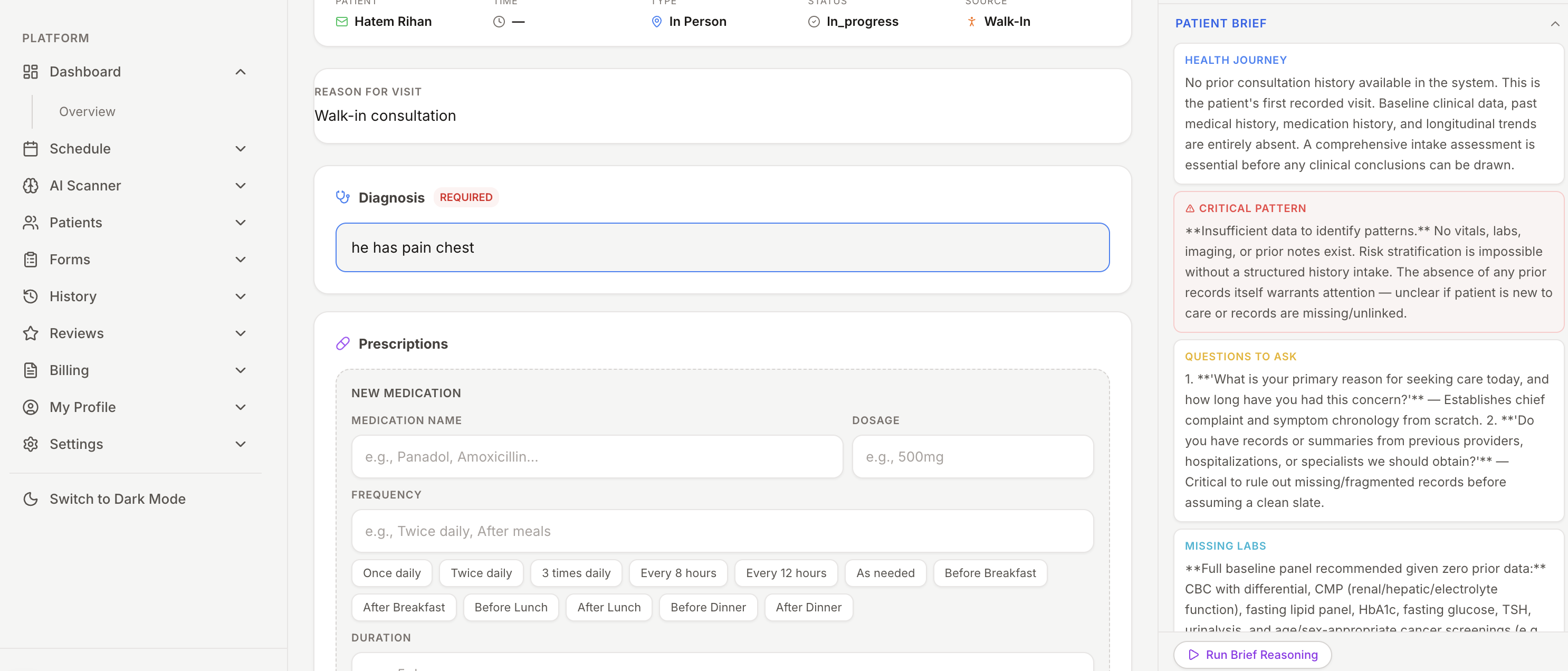Click the Schedule calendar icon
This screenshot has width=1568, height=671.
(31, 149)
